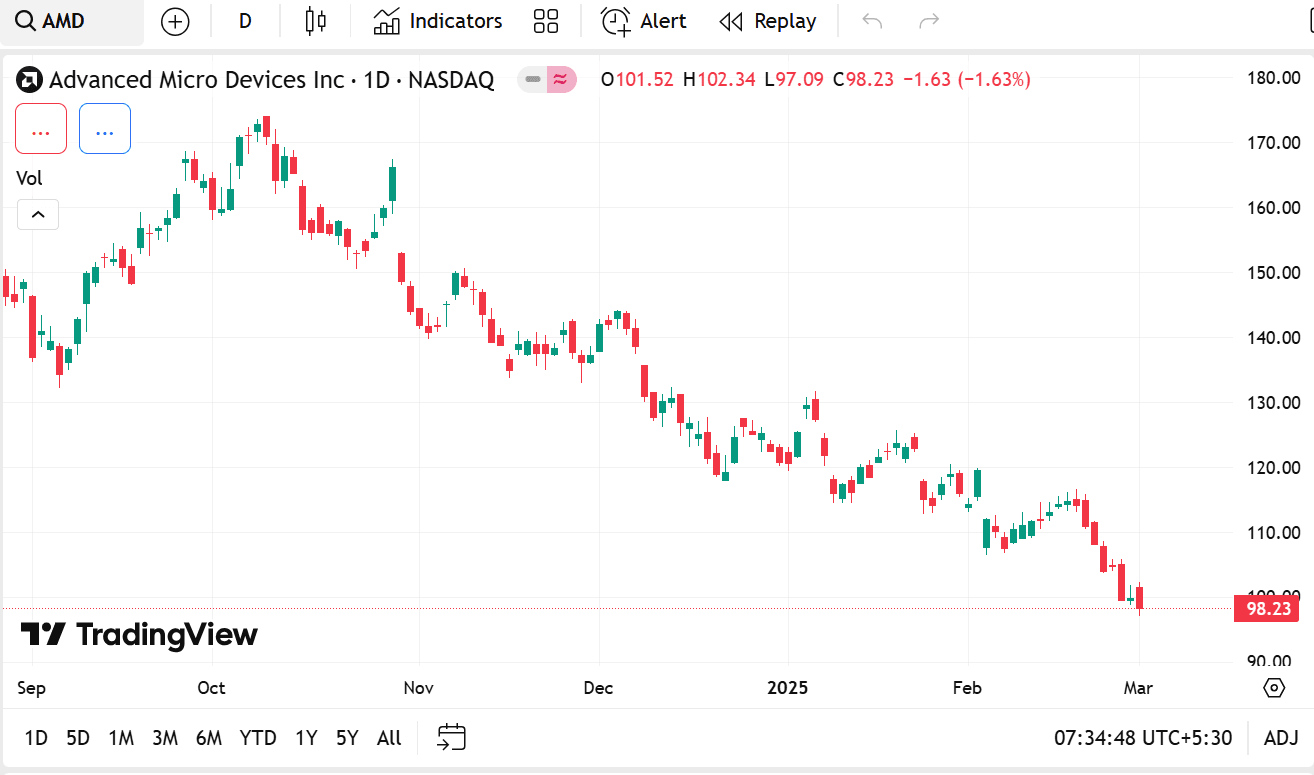Click the Nov label on time axis
Image resolution: width=1314 pixels, height=775 pixels.
click(x=418, y=688)
